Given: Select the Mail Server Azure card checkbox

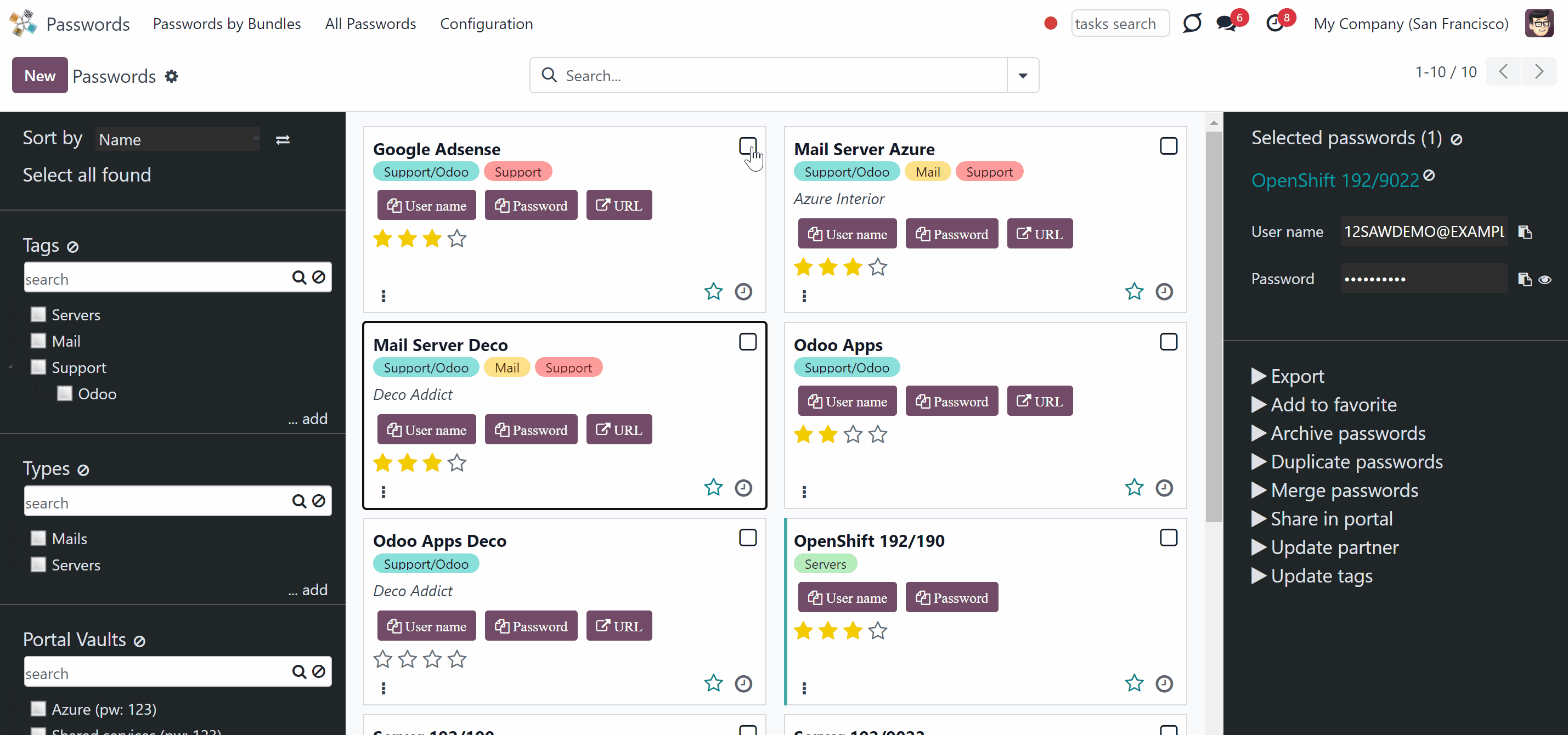Looking at the screenshot, I should click(x=1167, y=146).
